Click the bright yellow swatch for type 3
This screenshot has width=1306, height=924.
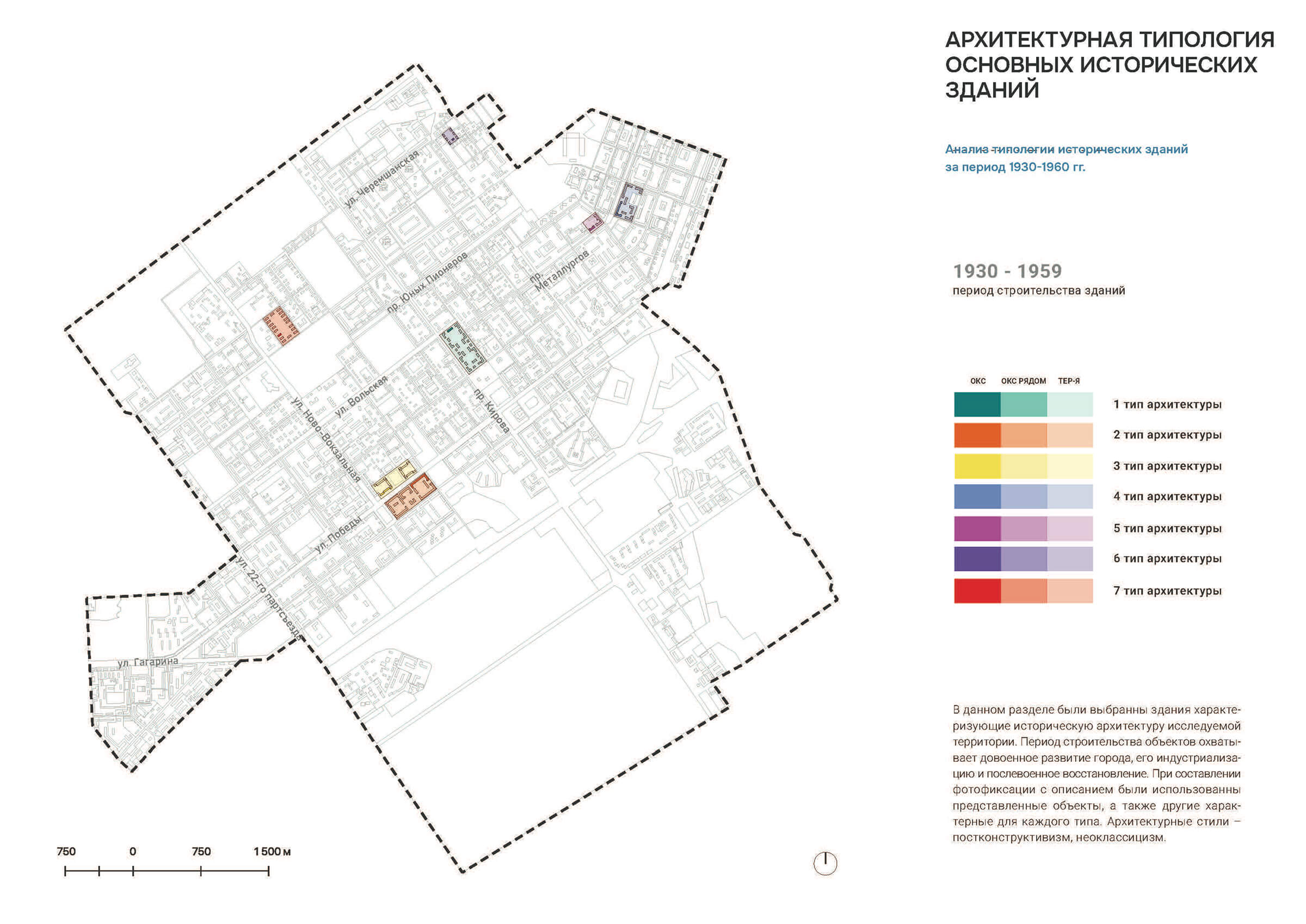(x=977, y=466)
